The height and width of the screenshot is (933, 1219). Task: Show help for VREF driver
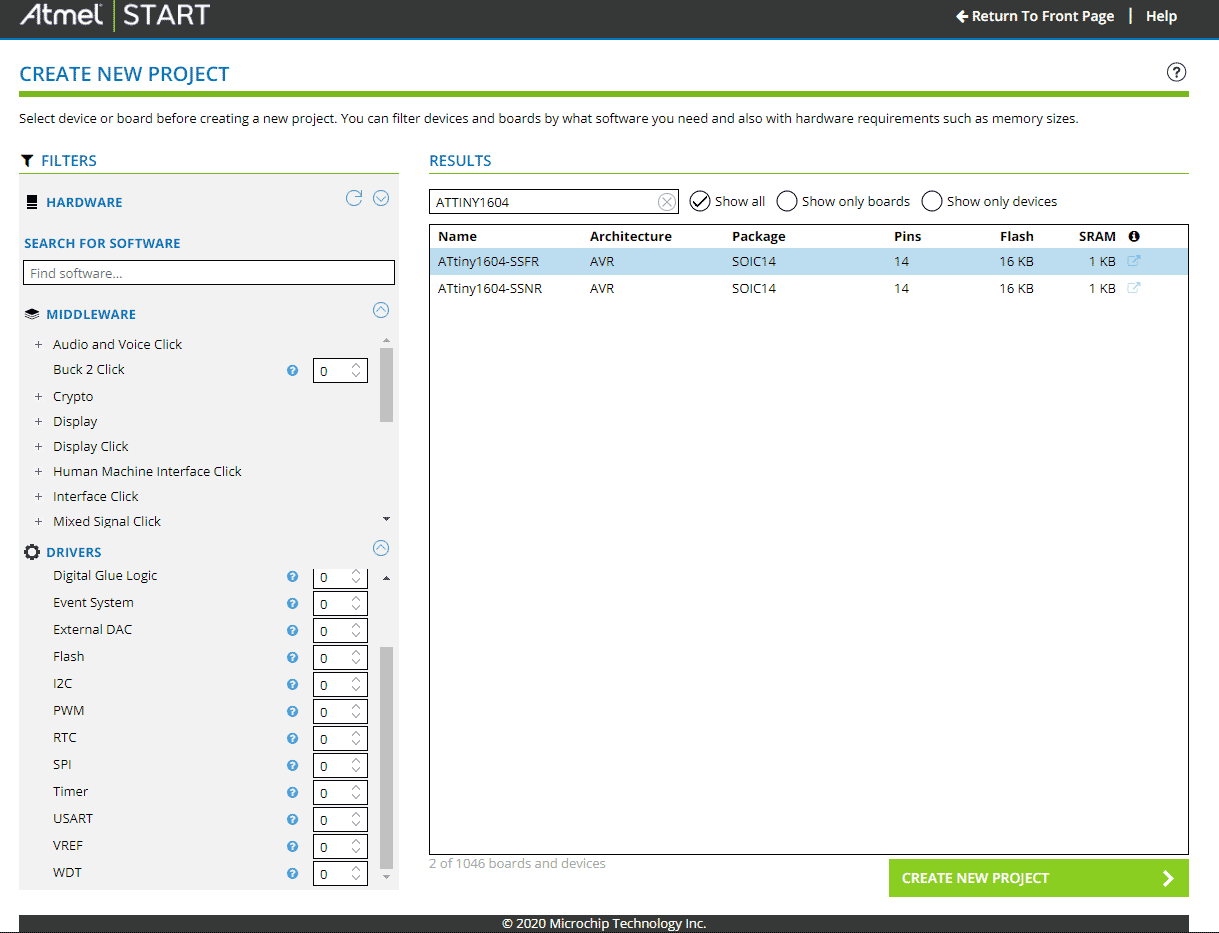293,846
